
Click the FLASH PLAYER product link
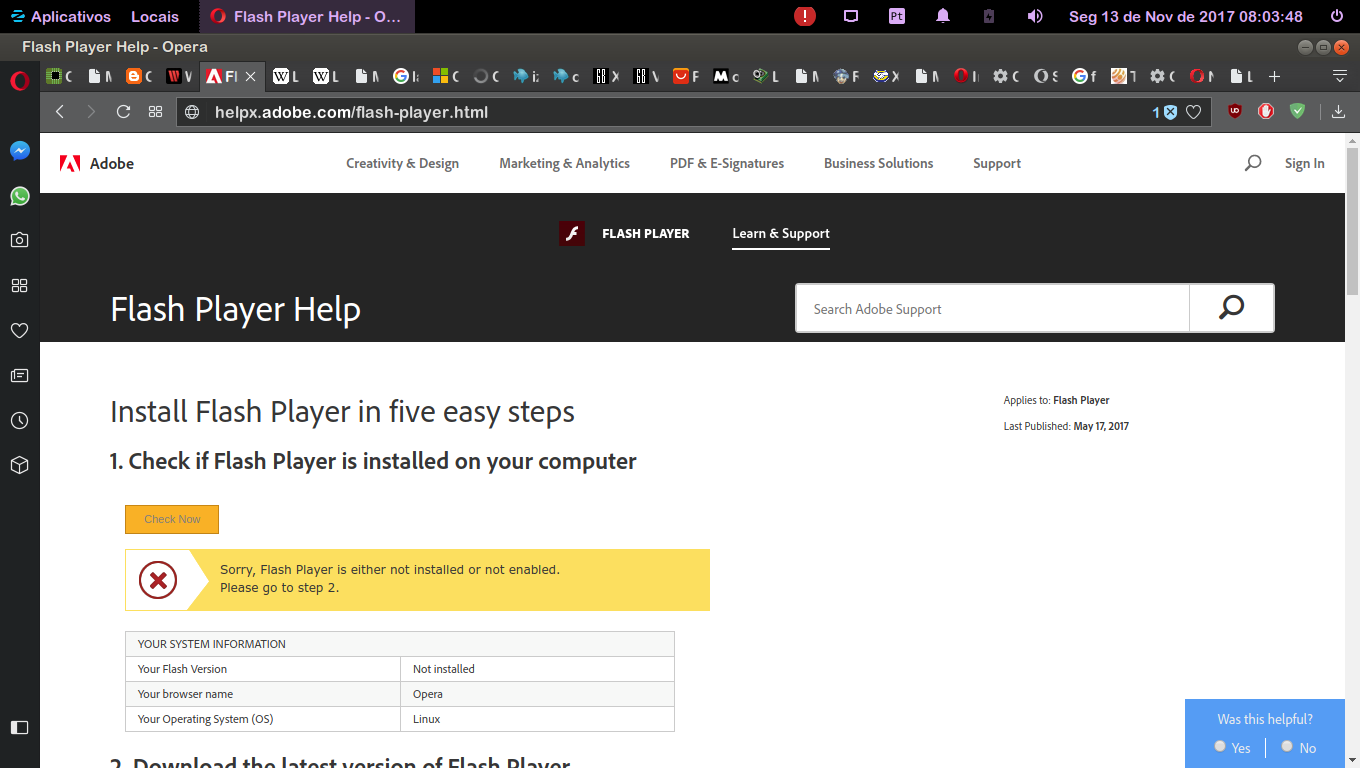tap(625, 233)
